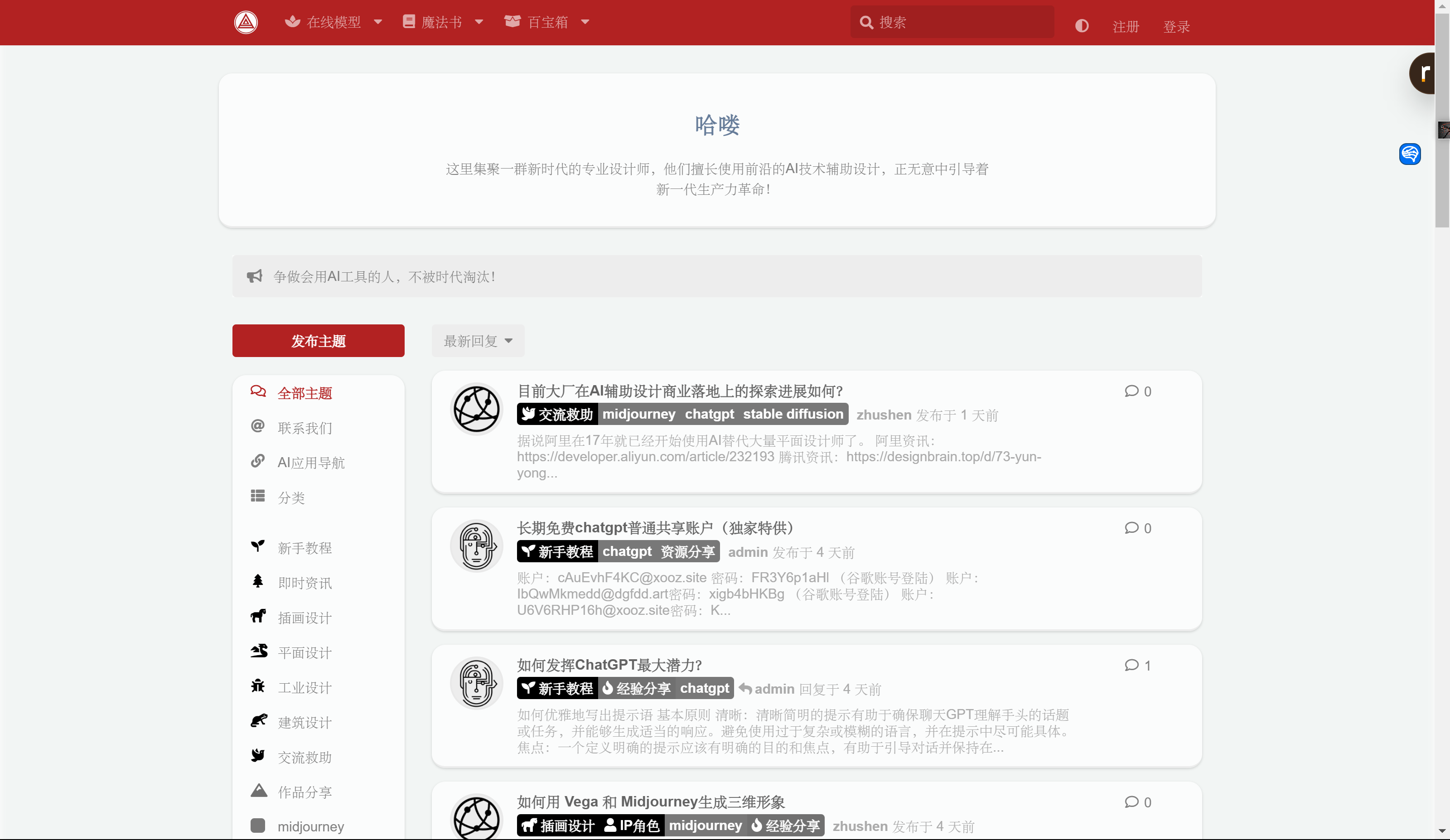Click the 分类 list icon
1450x840 pixels.
pos(258,496)
